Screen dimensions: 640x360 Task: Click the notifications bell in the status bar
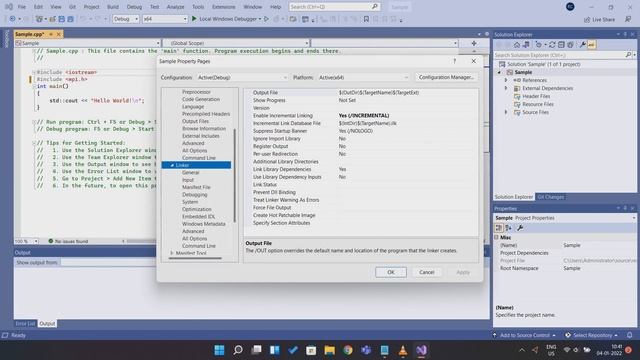click(629, 335)
